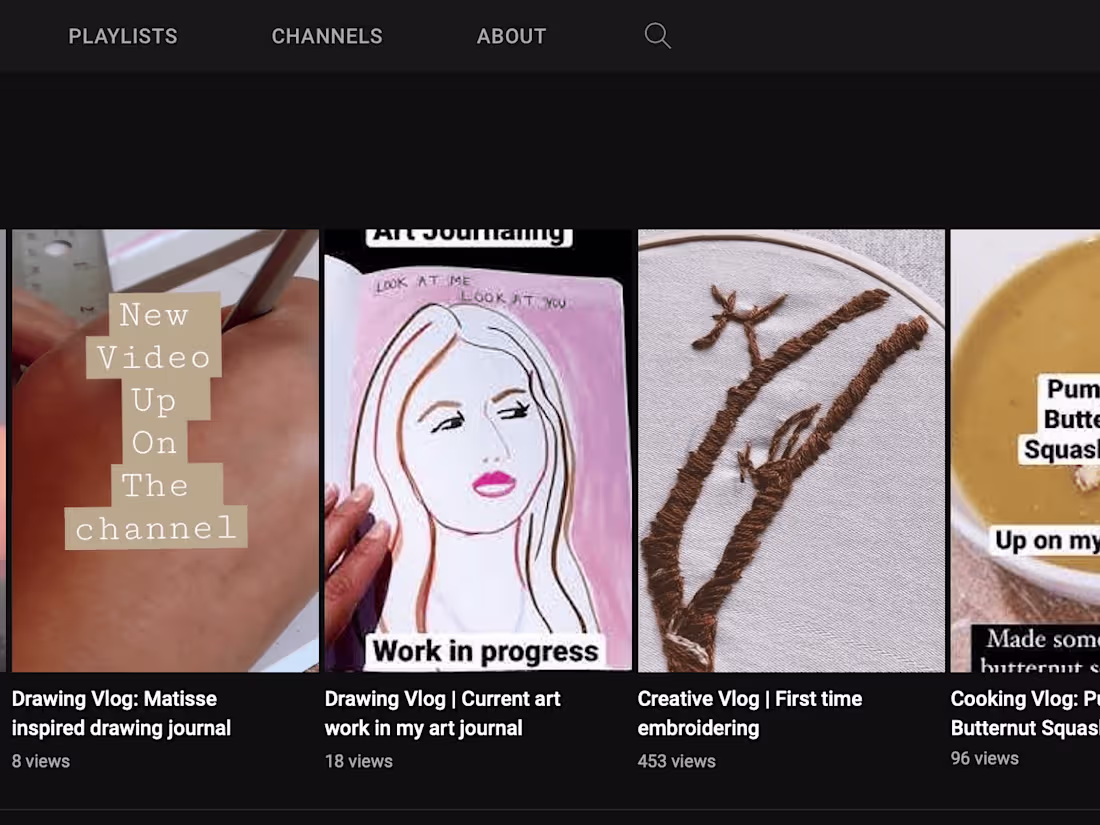Open the ABOUT tab
Image resolution: width=1100 pixels, height=825 pixels.
click(x=511, y=36)
